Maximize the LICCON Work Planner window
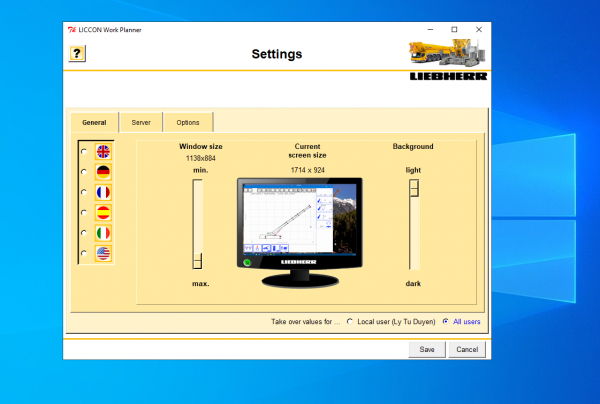The height and width of the screenshot is (404, 600). tap(454, 29)
